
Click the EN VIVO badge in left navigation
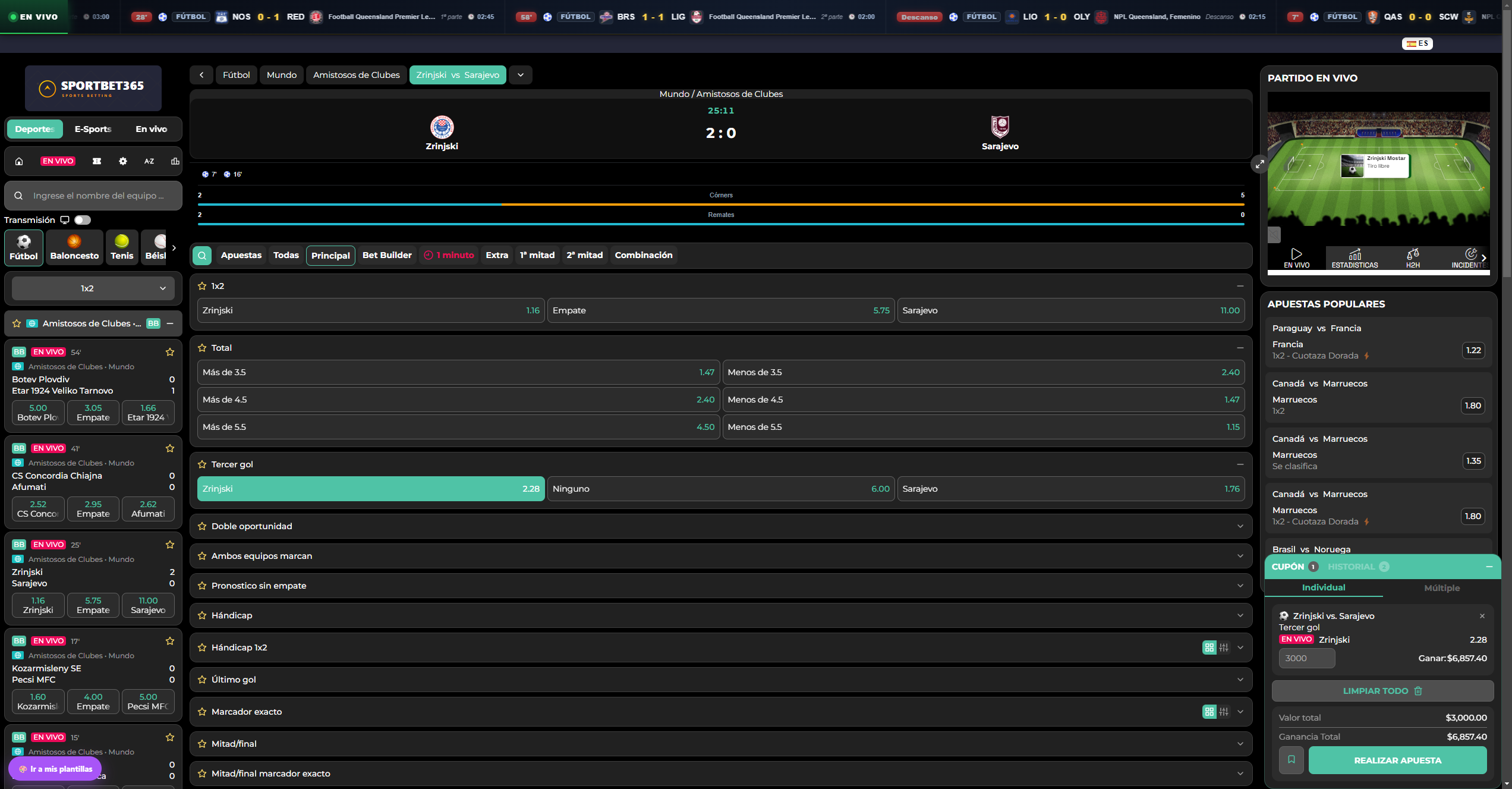58,161
